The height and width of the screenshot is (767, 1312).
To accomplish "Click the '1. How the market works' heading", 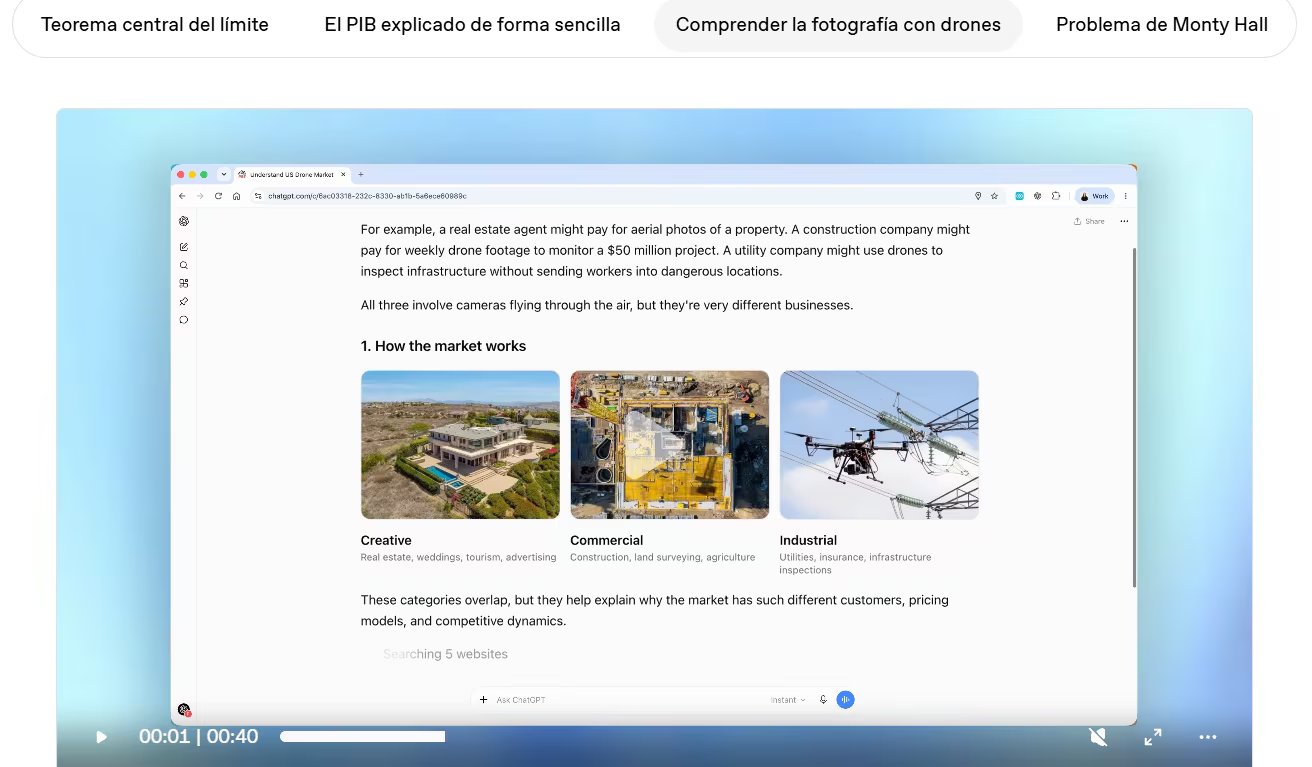I will pyautogui.click(x=443, y=346).
